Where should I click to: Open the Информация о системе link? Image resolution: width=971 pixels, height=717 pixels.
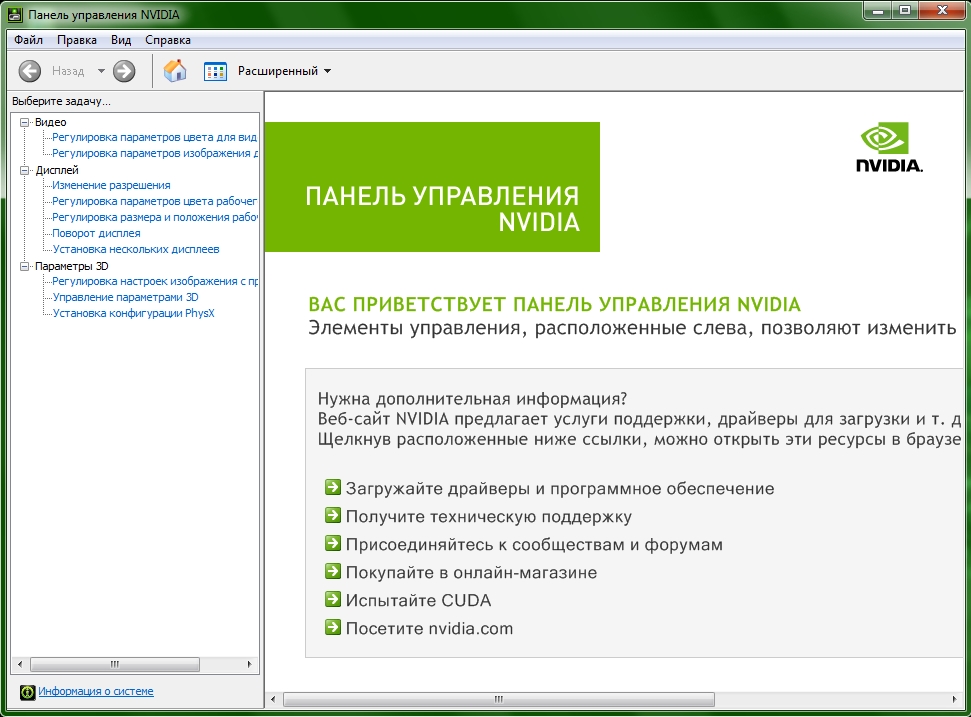click(96, 691)
